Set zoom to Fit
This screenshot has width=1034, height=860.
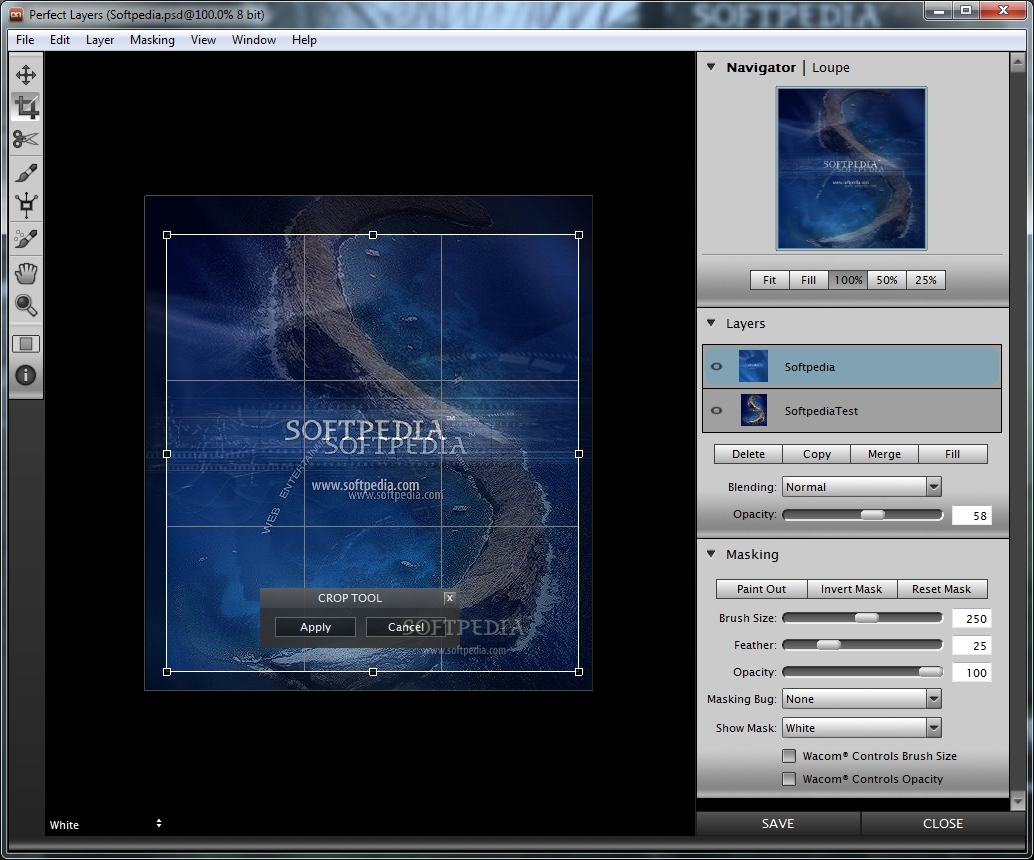770,280
